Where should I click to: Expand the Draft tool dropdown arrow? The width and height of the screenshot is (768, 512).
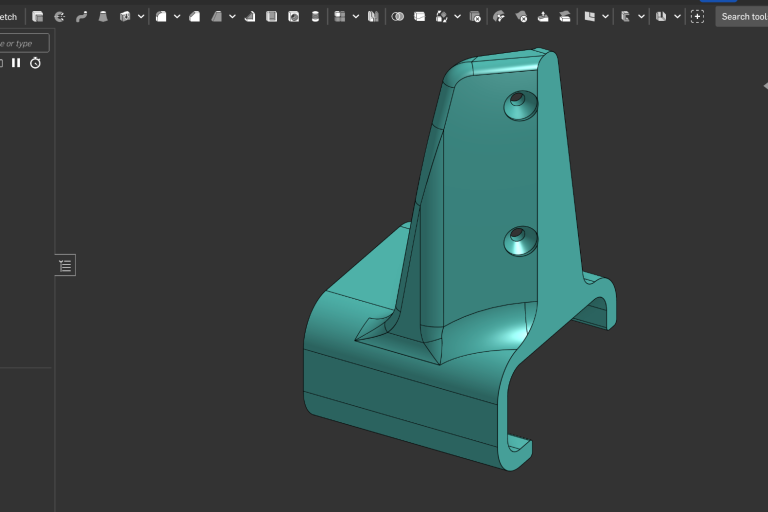click(x=232, y=17)
